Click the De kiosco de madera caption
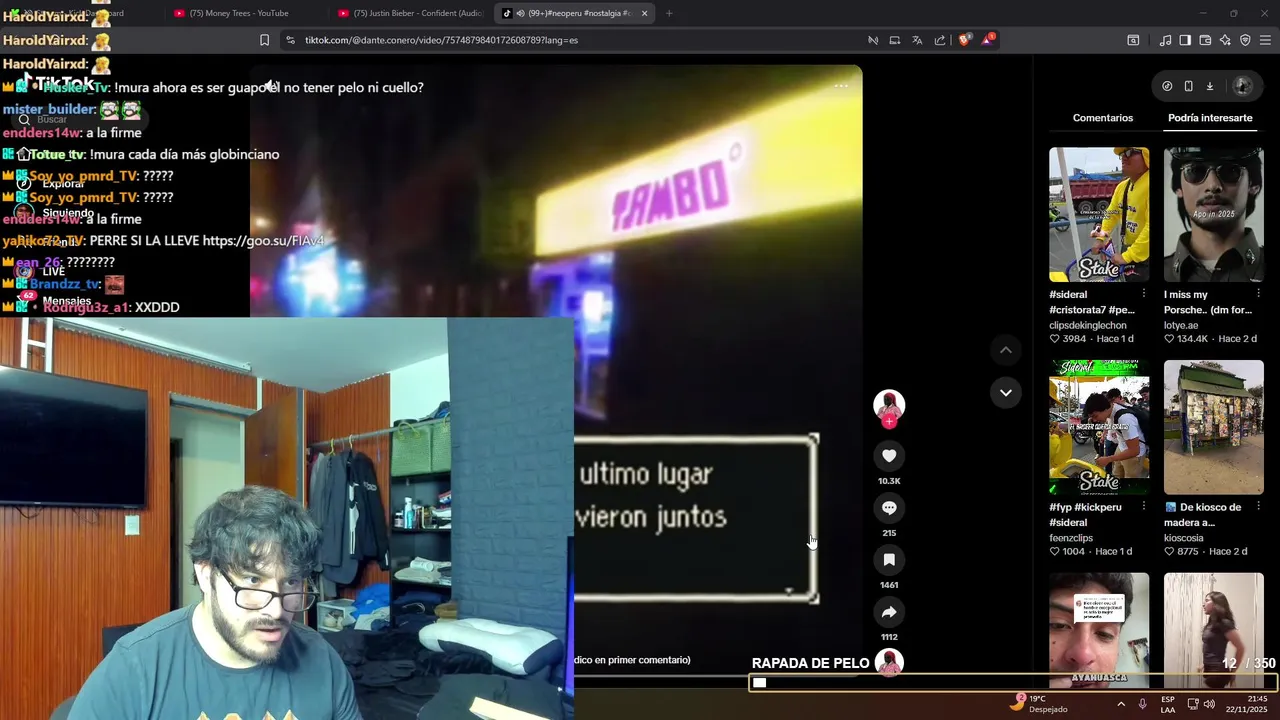1280x720 pixels. tap(1203, 514)
